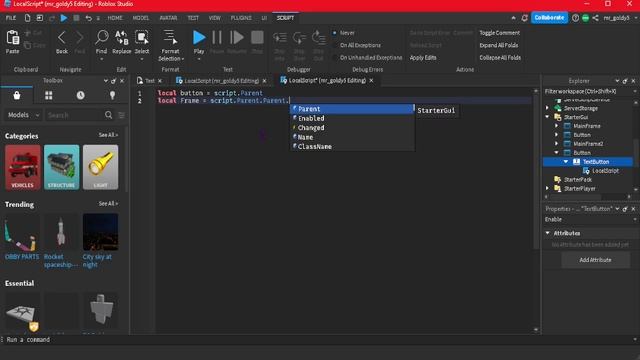The image size is (640, 360).
Task: Click the Paste clipboard icon
Action: (13, 38)
